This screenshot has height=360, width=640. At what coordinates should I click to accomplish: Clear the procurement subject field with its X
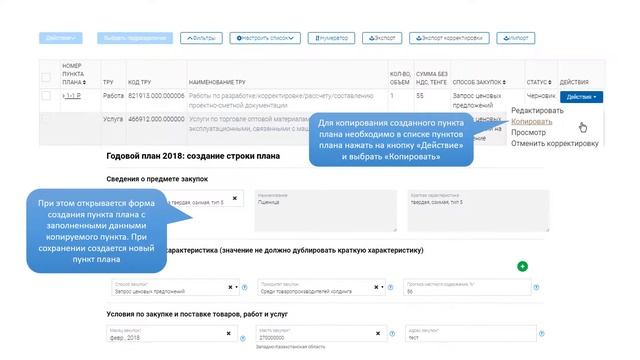[235, 198]
